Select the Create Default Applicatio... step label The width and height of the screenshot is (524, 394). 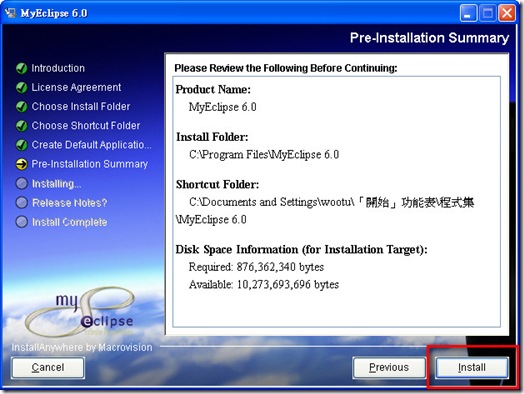tap(92, 145)
